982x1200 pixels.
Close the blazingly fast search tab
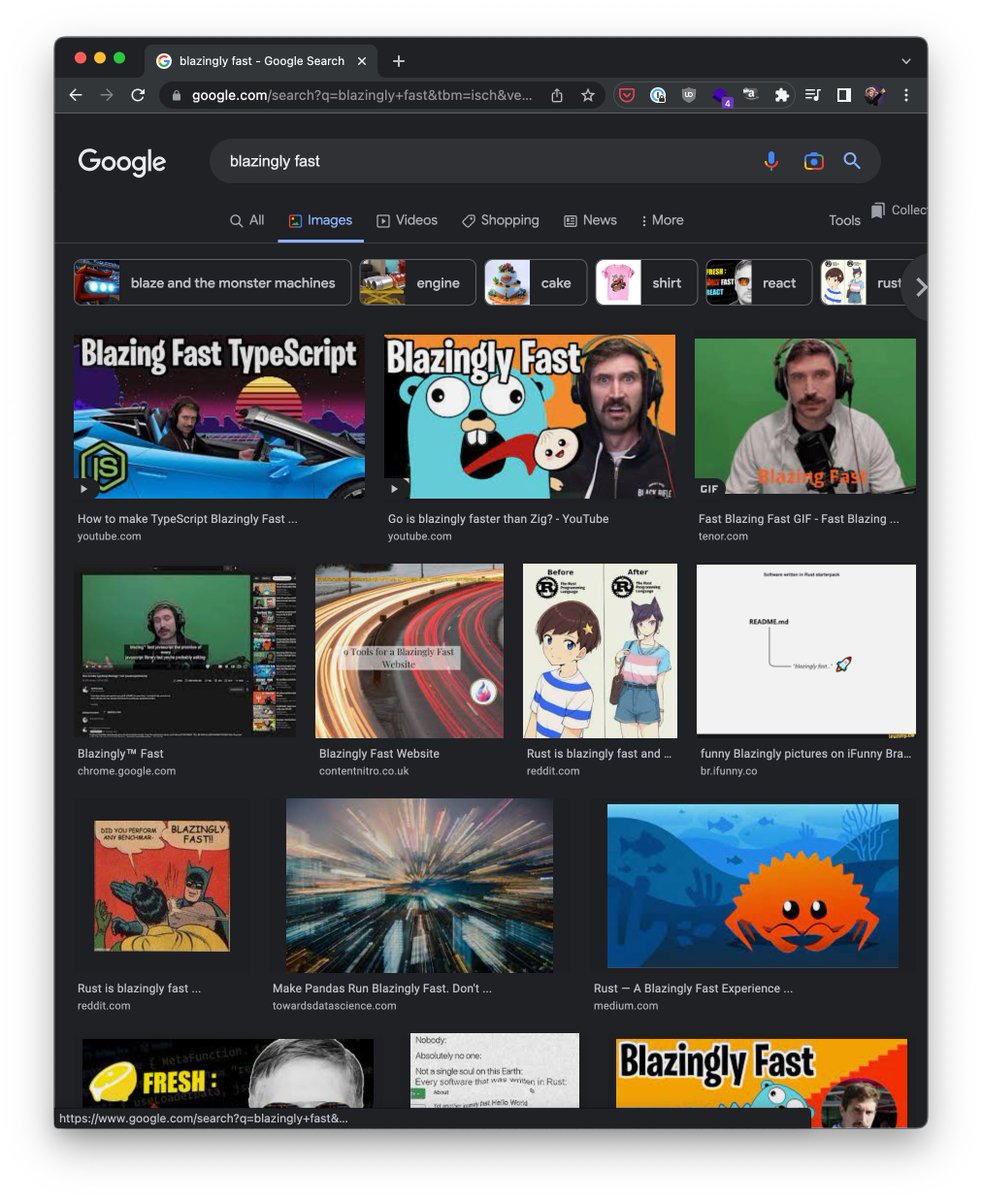(362, 61)
